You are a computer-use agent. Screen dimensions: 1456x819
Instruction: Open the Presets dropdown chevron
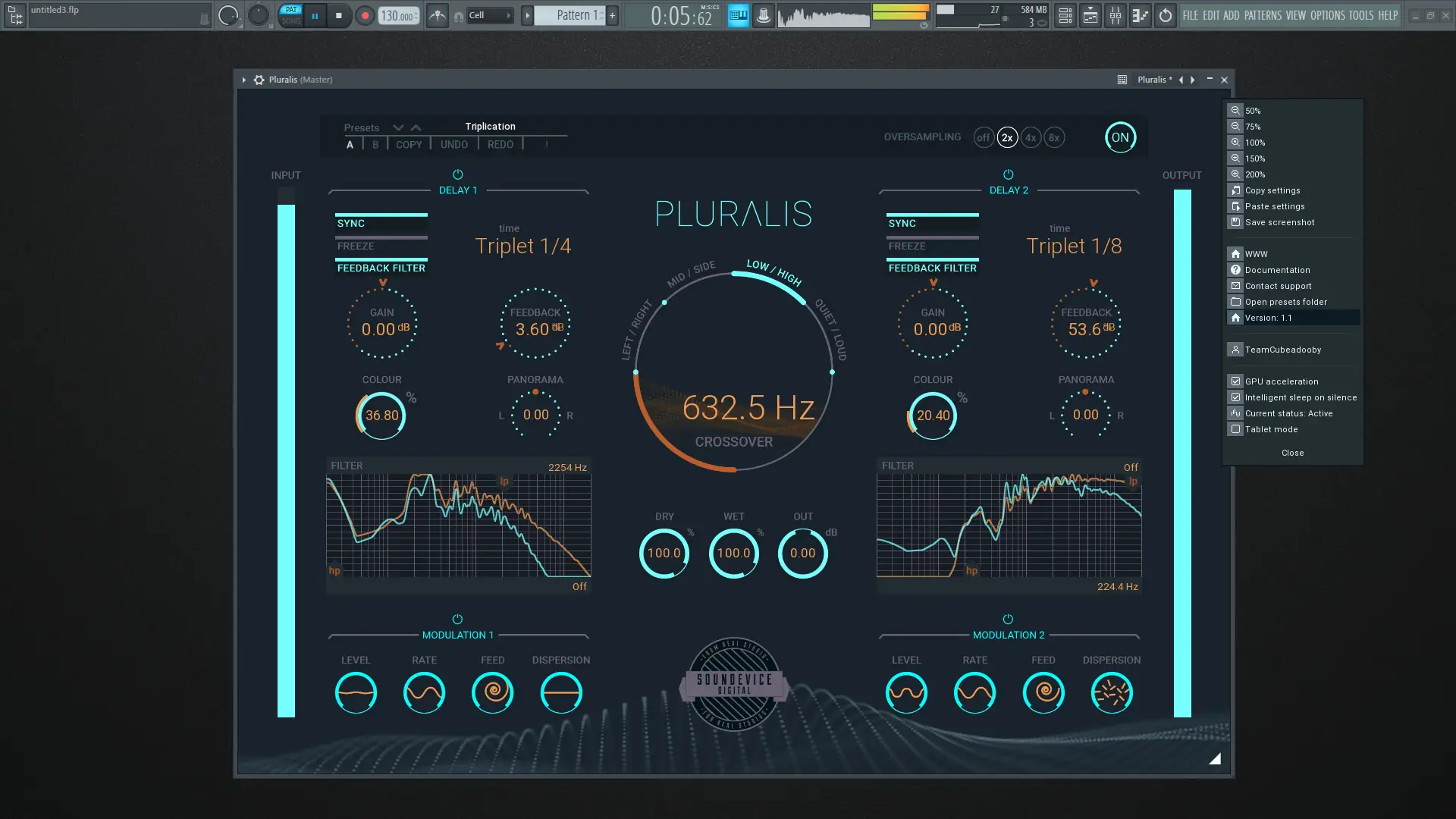(x=398, y=127)
